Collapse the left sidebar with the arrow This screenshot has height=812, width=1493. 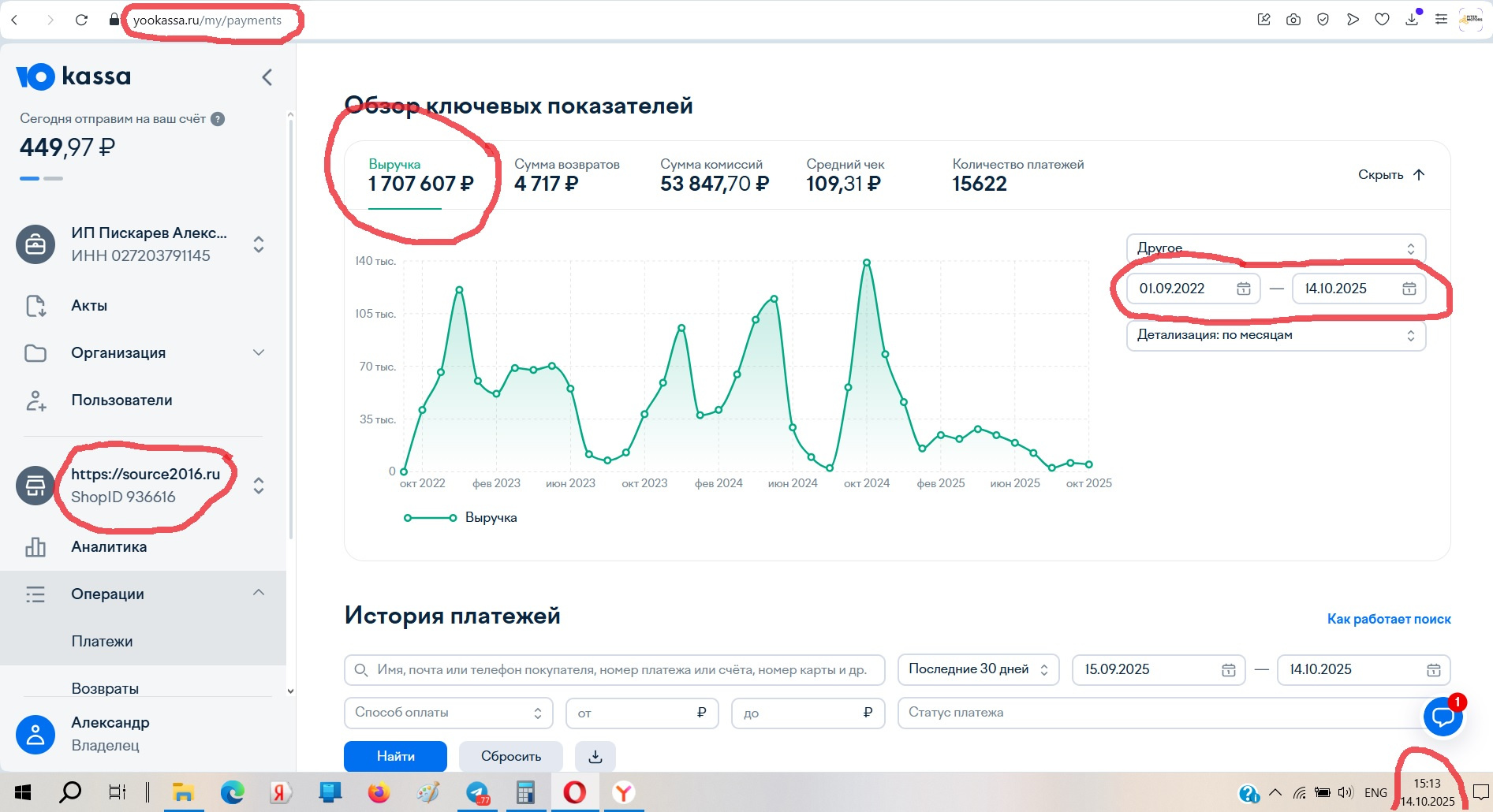pos(267,76)
